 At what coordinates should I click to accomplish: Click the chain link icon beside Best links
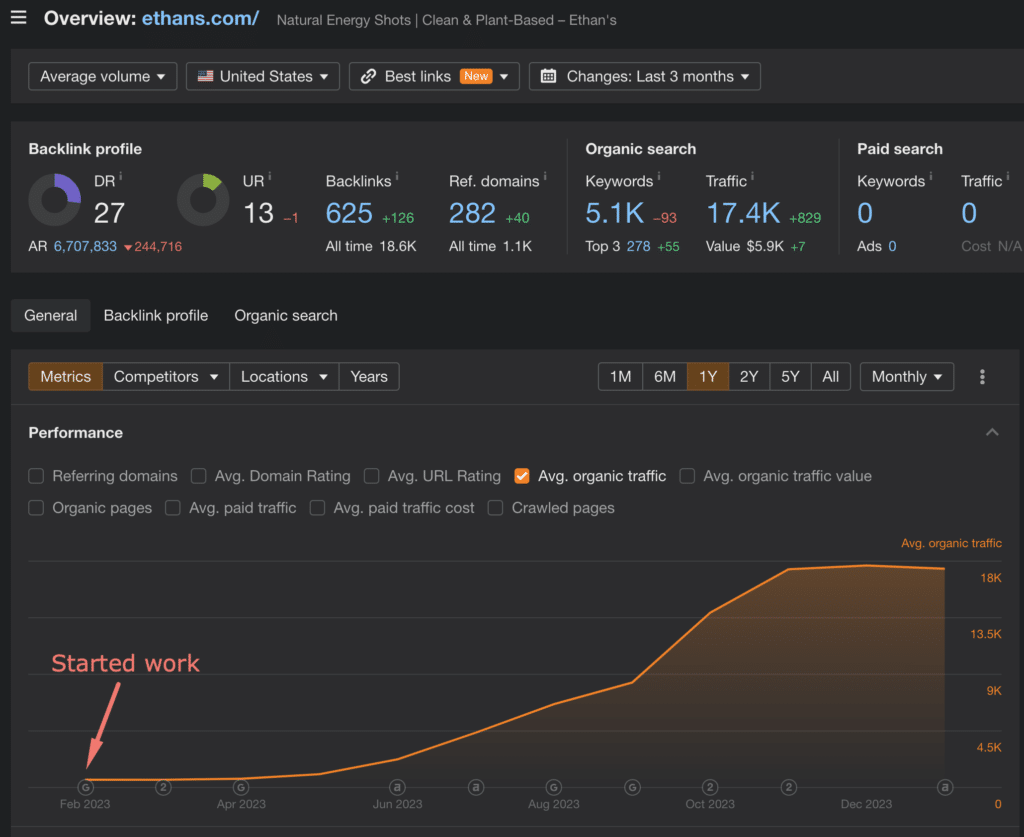pyautogui.click(x=368, y=76)
